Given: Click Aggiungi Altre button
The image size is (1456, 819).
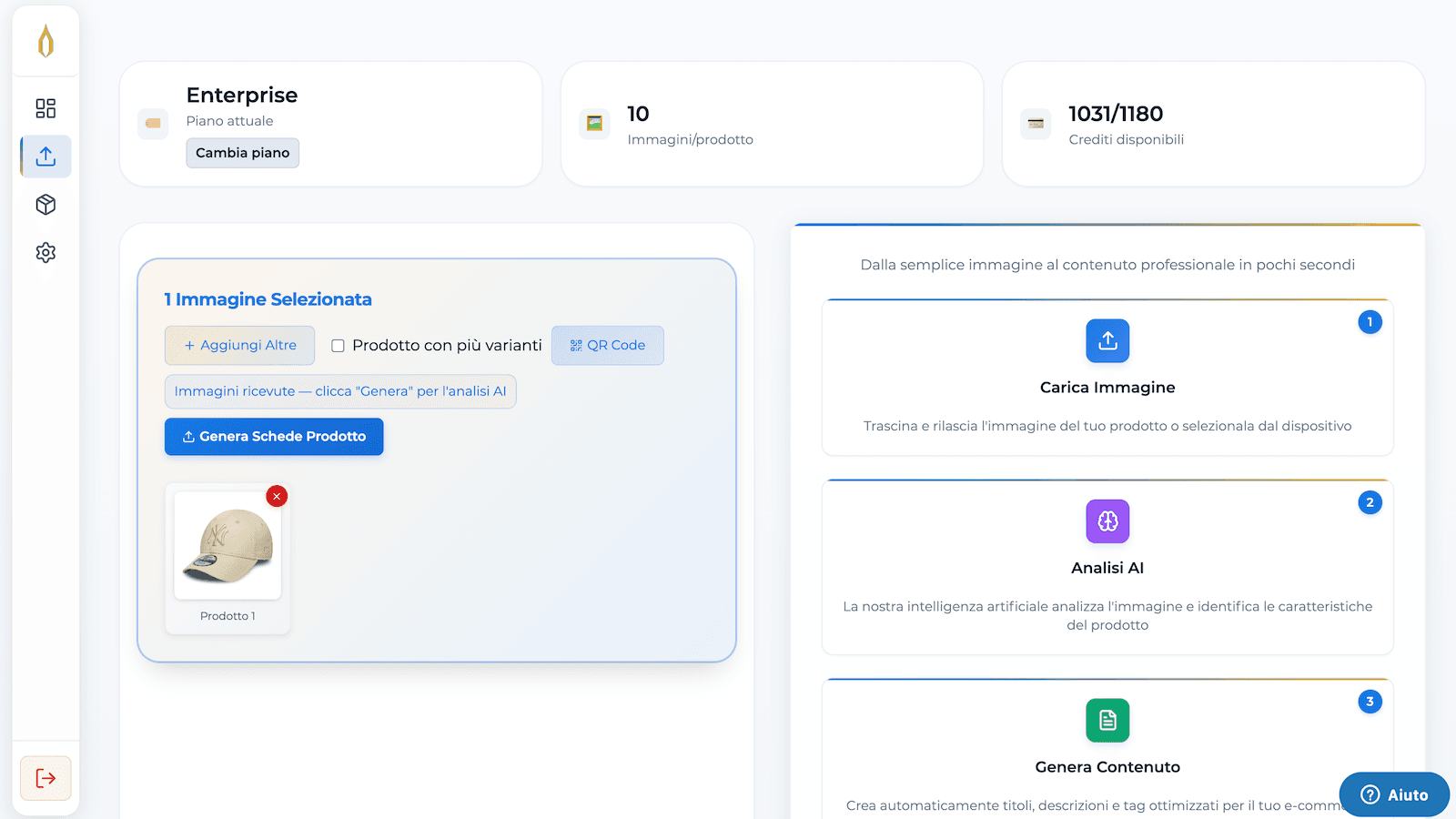Looking at the screenshot, I should [239, 346].
